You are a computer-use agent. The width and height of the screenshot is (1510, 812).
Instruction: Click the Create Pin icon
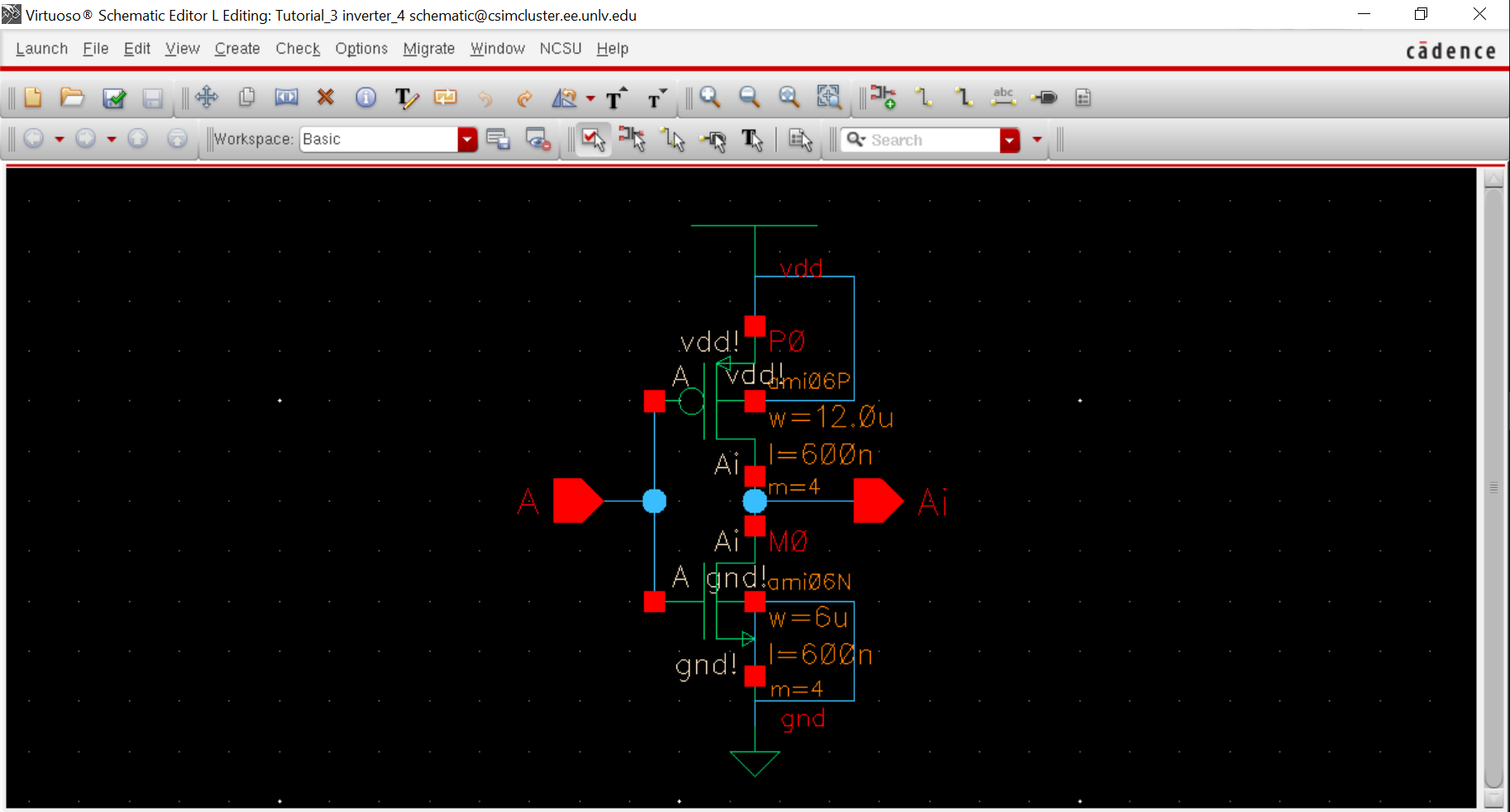[1044, 98]
